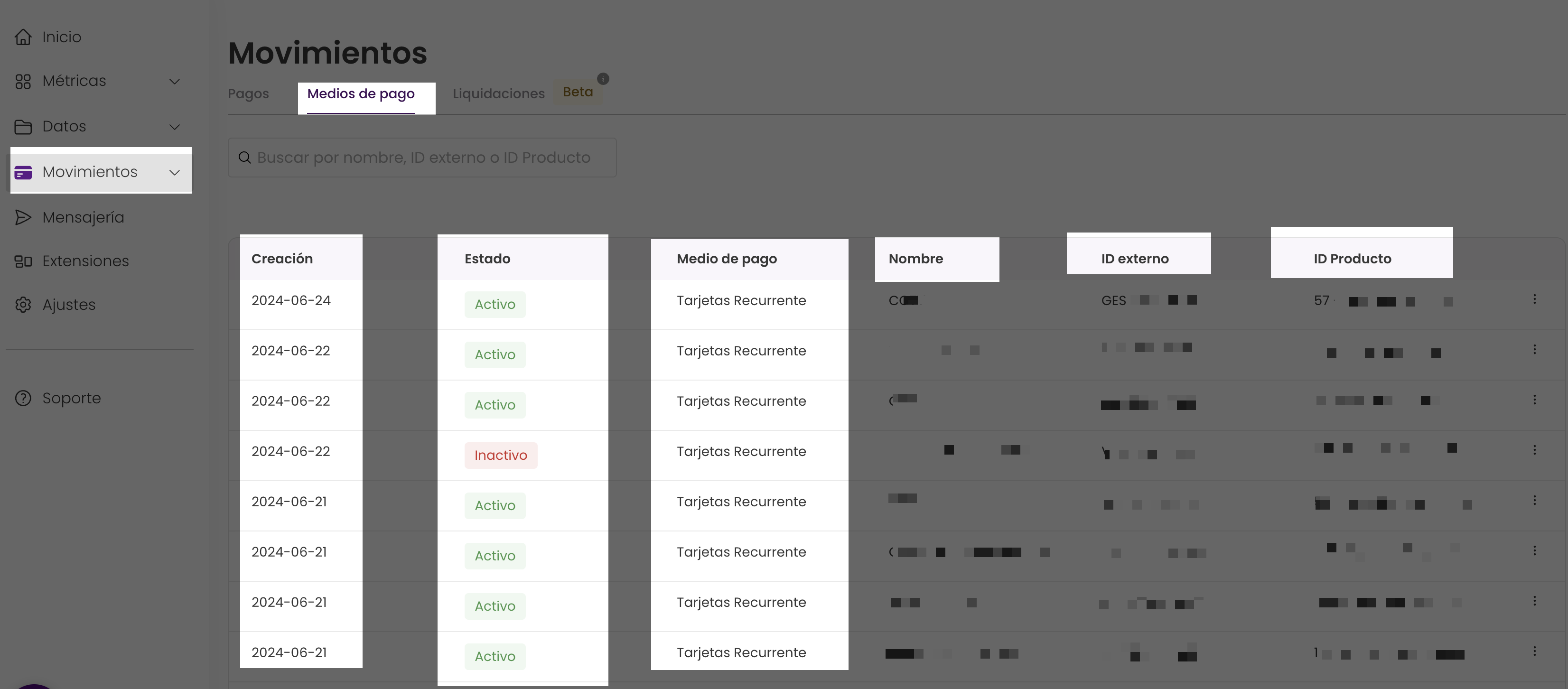Switch to the Liquidaciones tab
Viewport: 1568px width, 689px height.
click(498, 94)
